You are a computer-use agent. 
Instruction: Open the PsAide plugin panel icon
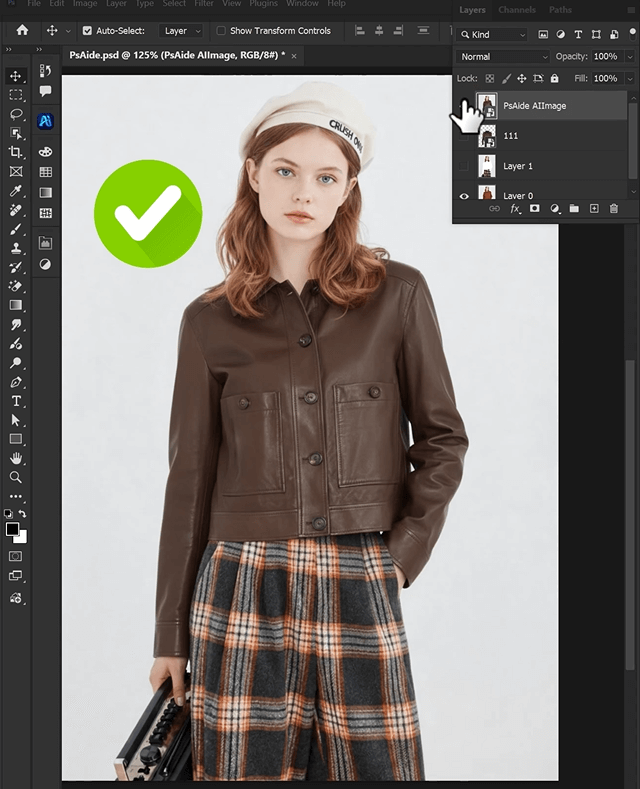[45, 121]
